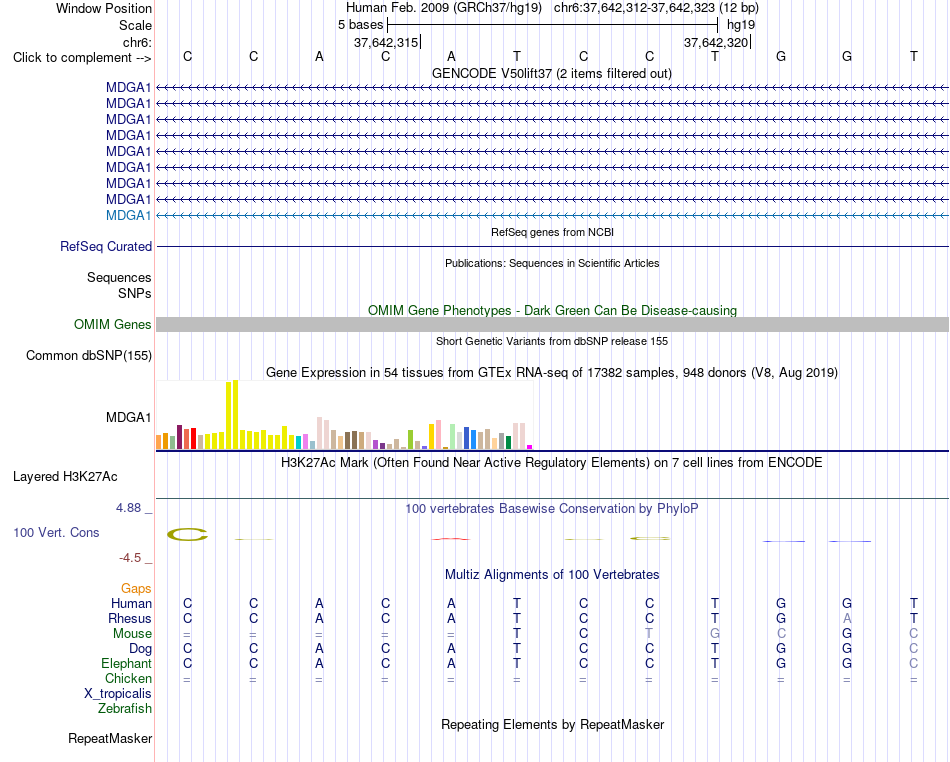Image resolution: width=950 pixels, height=762 pixels.
Task: Click the X_tropicalis alignment row label
Action: 118,694
